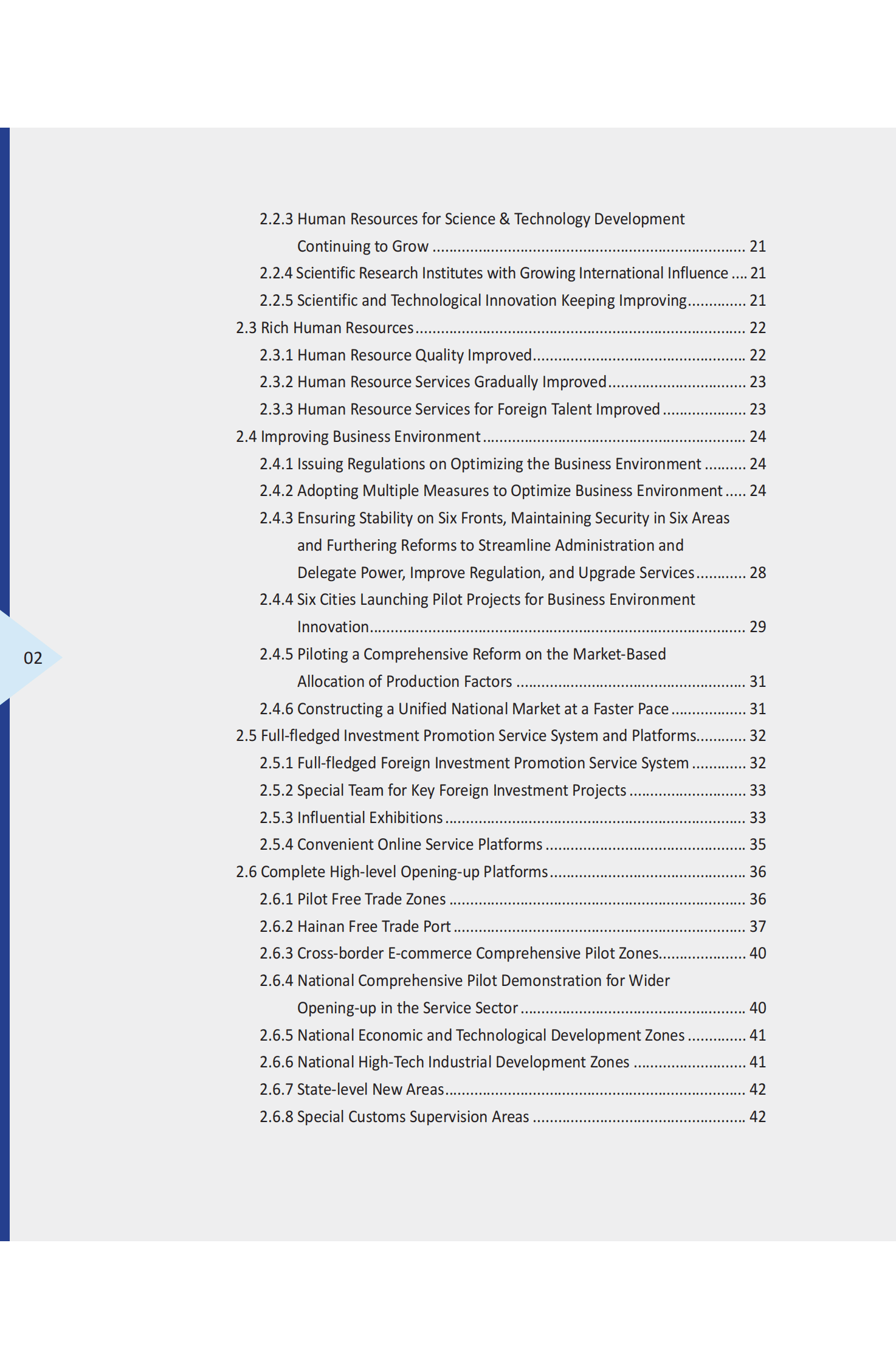Image resolution: width=896 pixels, height=1364 pixels.
Task: Go to 2.6.3 Cross-border E-commerce Pilot Zones
Action: pyautogui.click(x=460, y=953)
